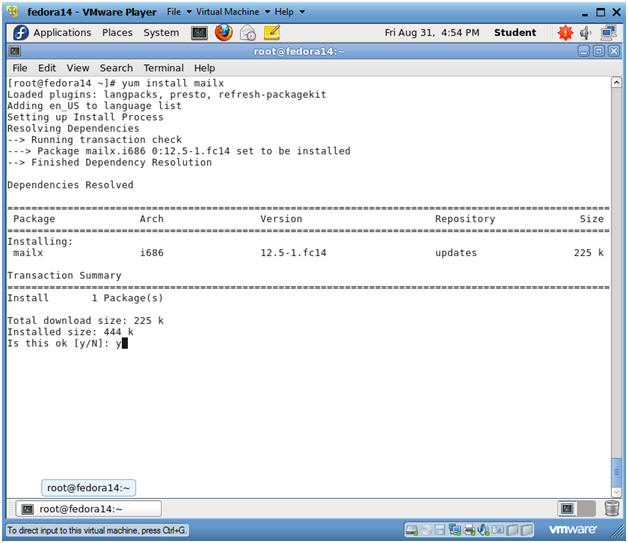Click the 'Loaded plugins' output line
Viewport: 628px width, 543px height.
(x=167, y=95)
